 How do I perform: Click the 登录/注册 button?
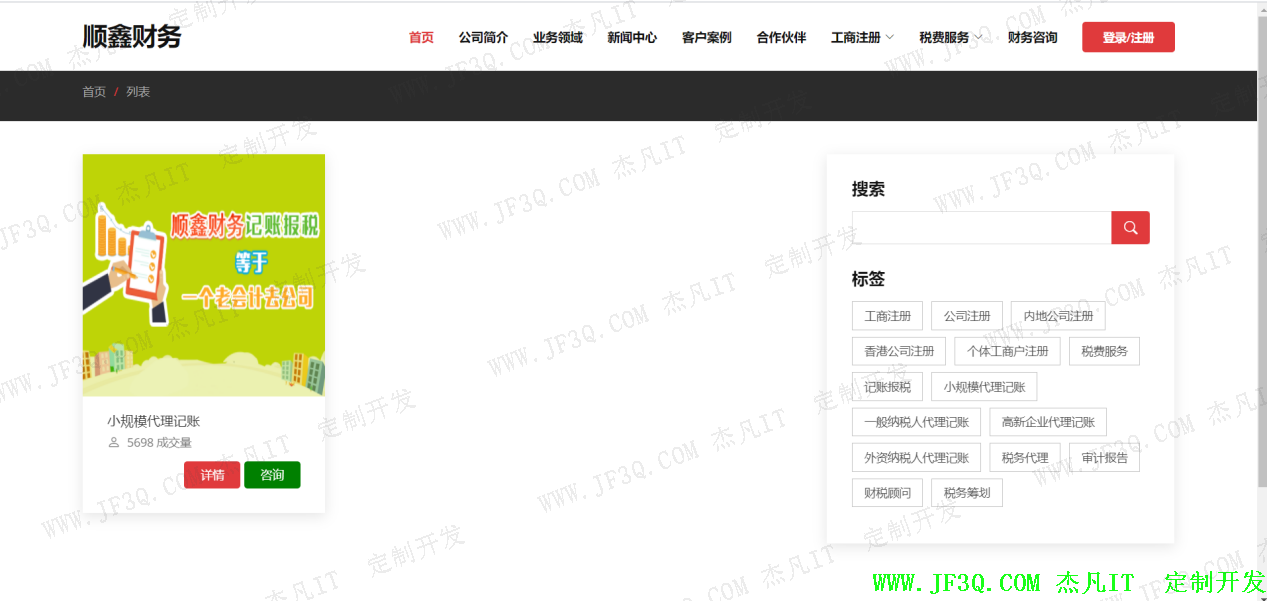(x=1128, y=38)
